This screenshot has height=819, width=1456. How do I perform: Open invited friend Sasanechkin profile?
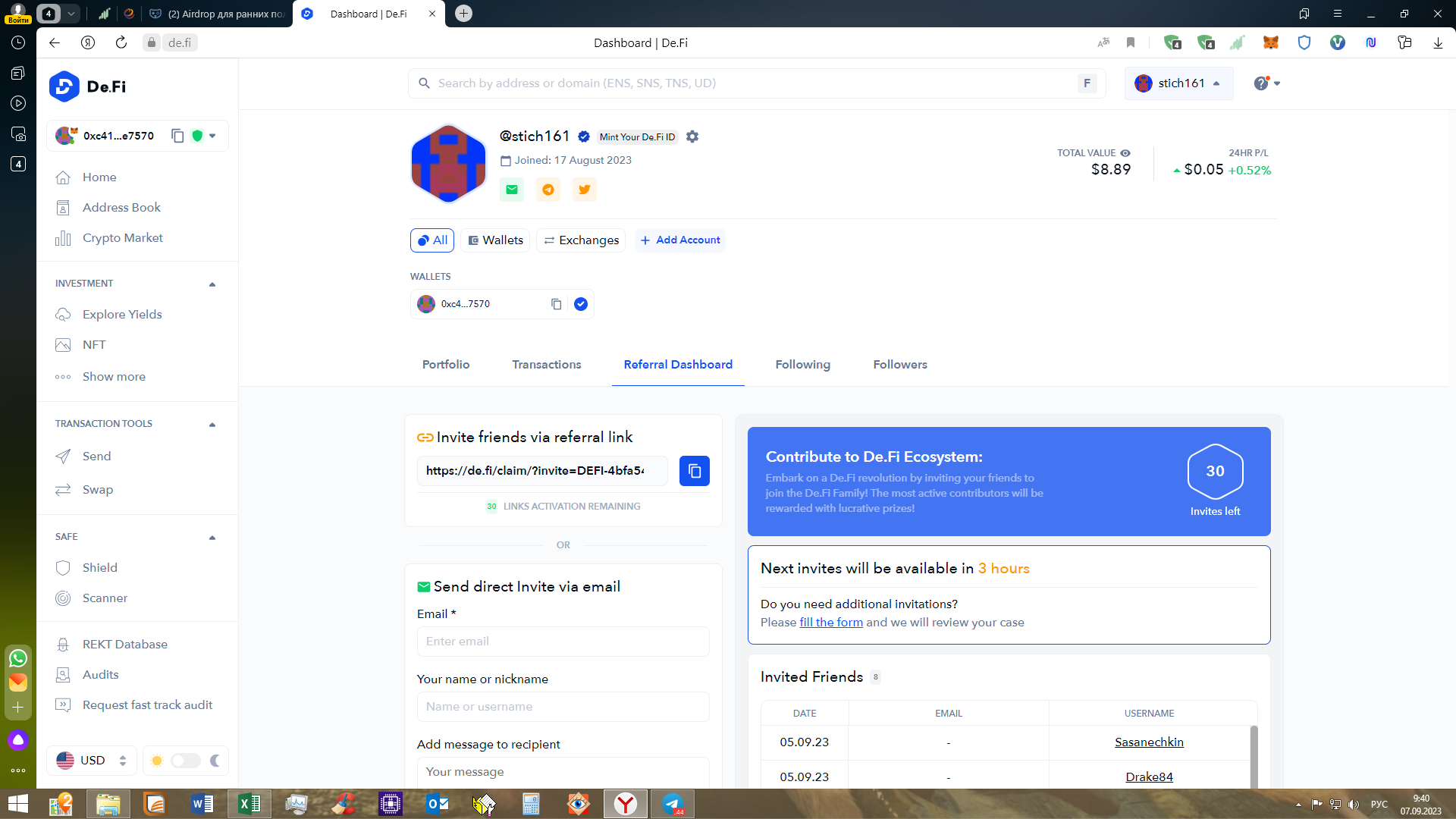pos(1149,742)
